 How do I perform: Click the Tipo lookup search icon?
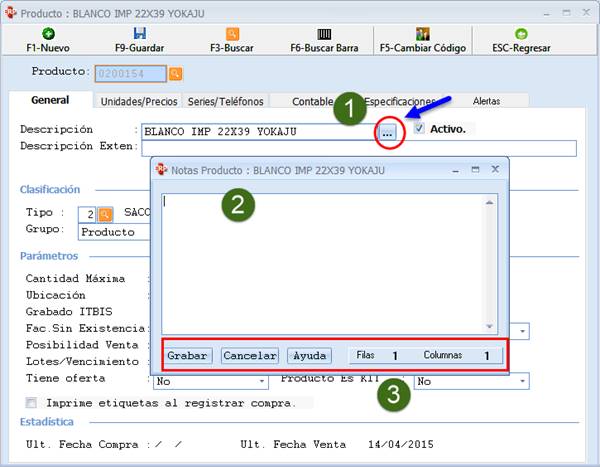pyautogui.click(x=106, y=214)
